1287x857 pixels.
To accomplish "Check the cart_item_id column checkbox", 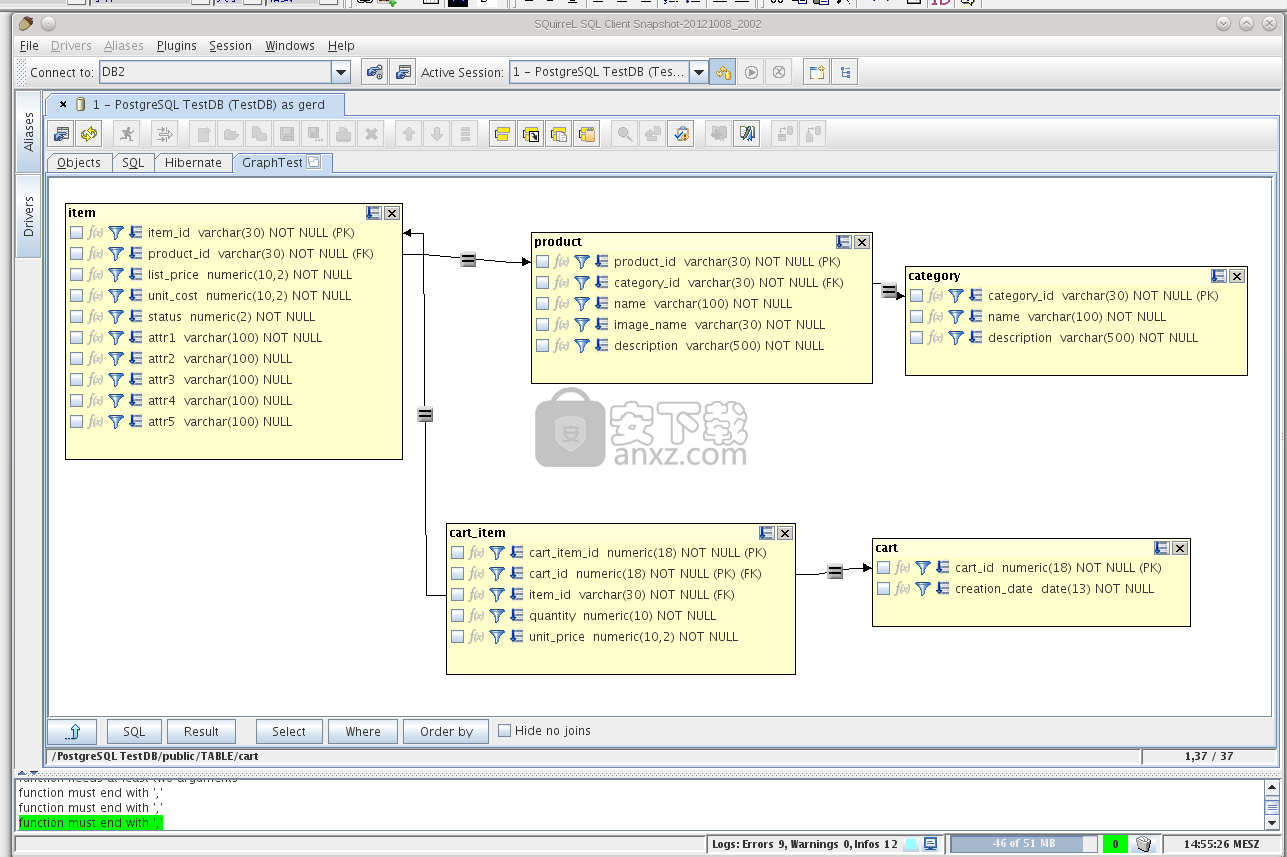I will pos(458,552).
